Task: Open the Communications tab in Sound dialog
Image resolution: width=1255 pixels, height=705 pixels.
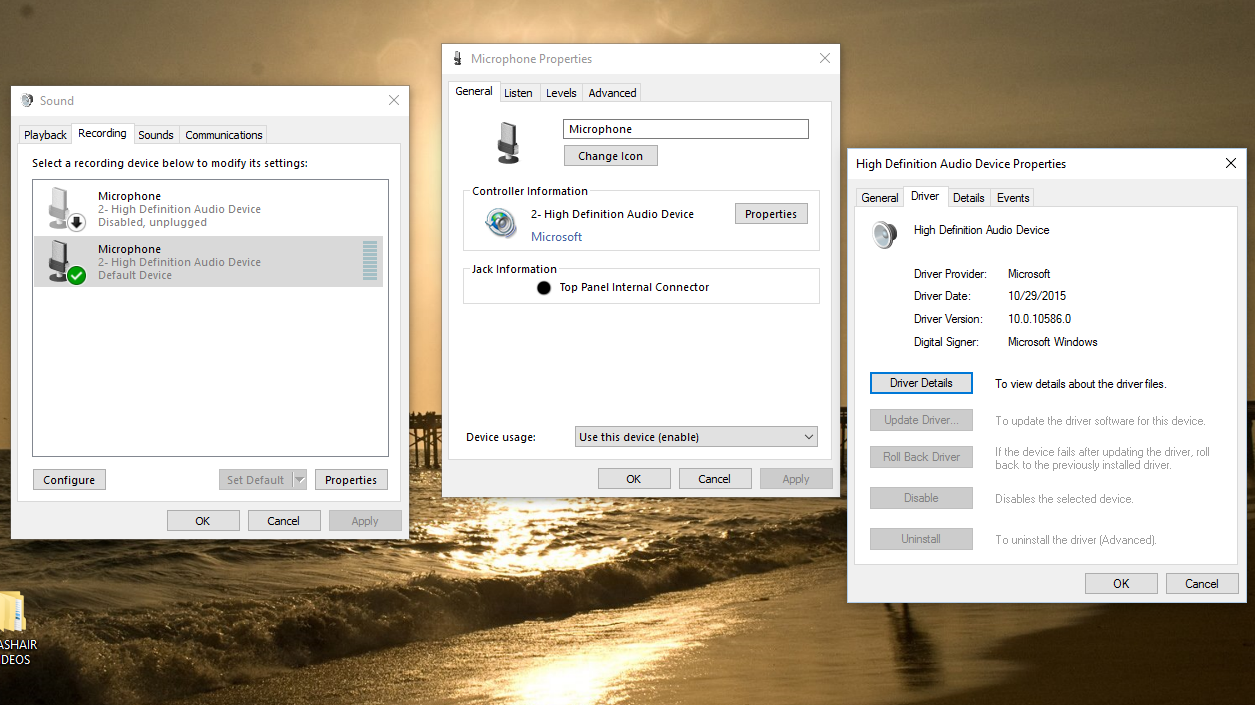Action: point(223,134)
